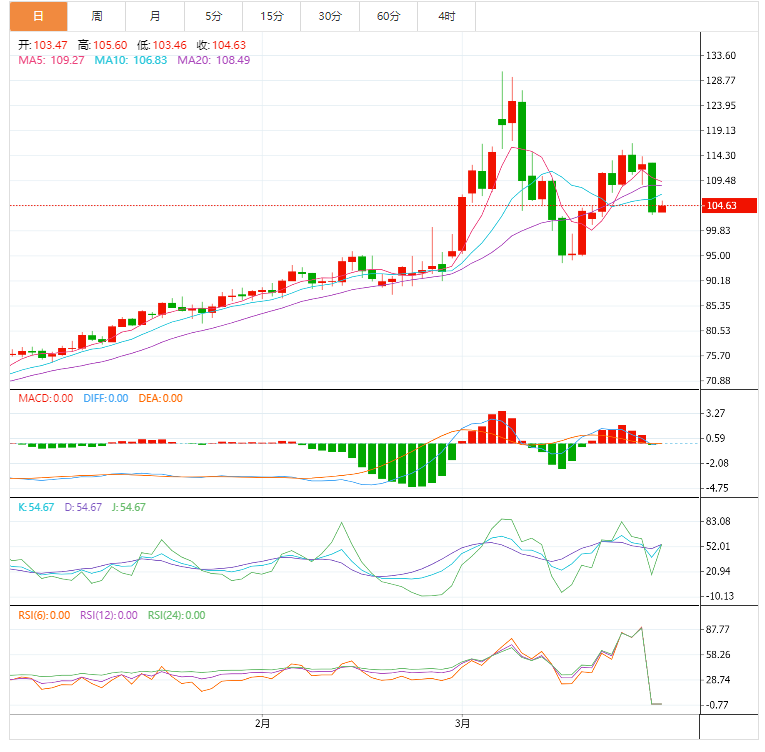Click the red 104.63 current price tag
Viewport: 765px width, 752px height.
pos(729,205)
